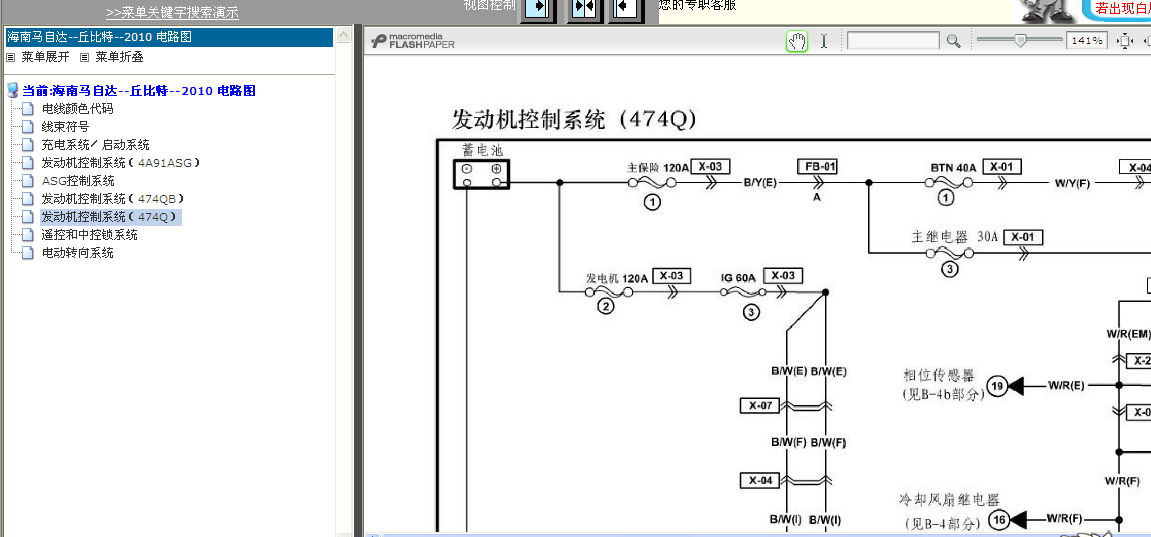The width and height of the screenshot is (1151, 537).
Task: Click document icon next to 遥控和中控锁系统
Action: pos(28,235)
